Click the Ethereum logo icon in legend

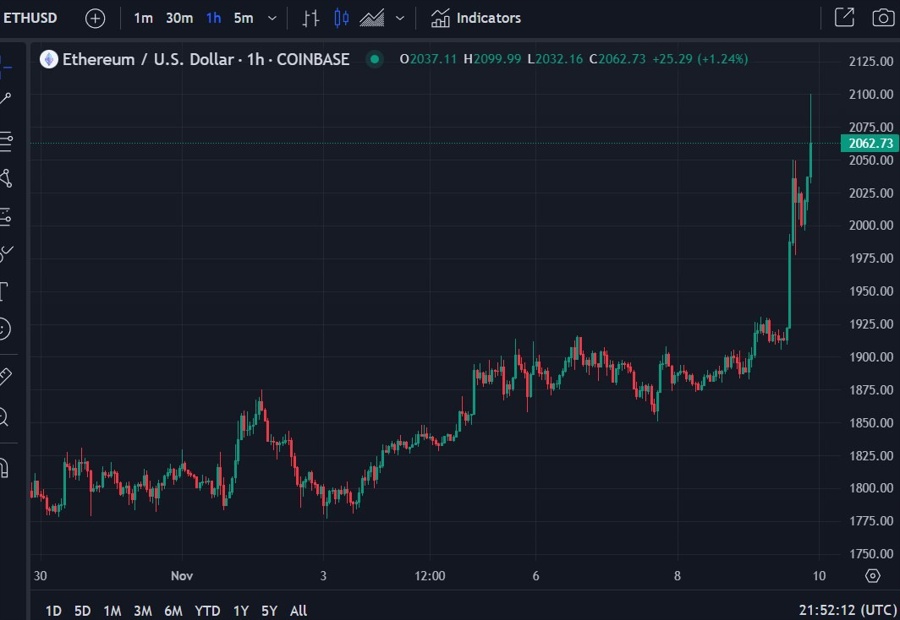point(49,59)
